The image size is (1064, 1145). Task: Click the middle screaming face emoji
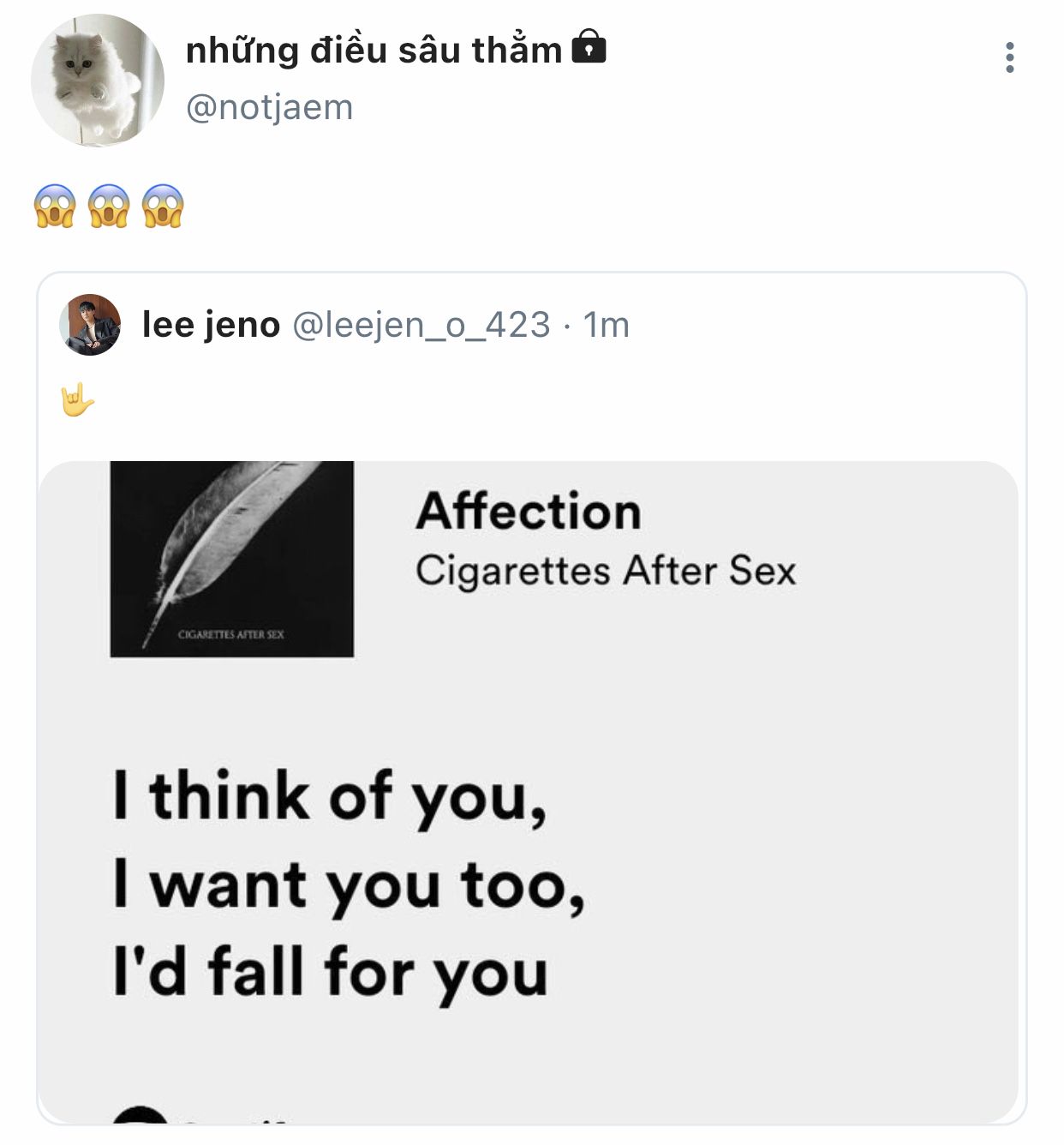coord(109,206)
